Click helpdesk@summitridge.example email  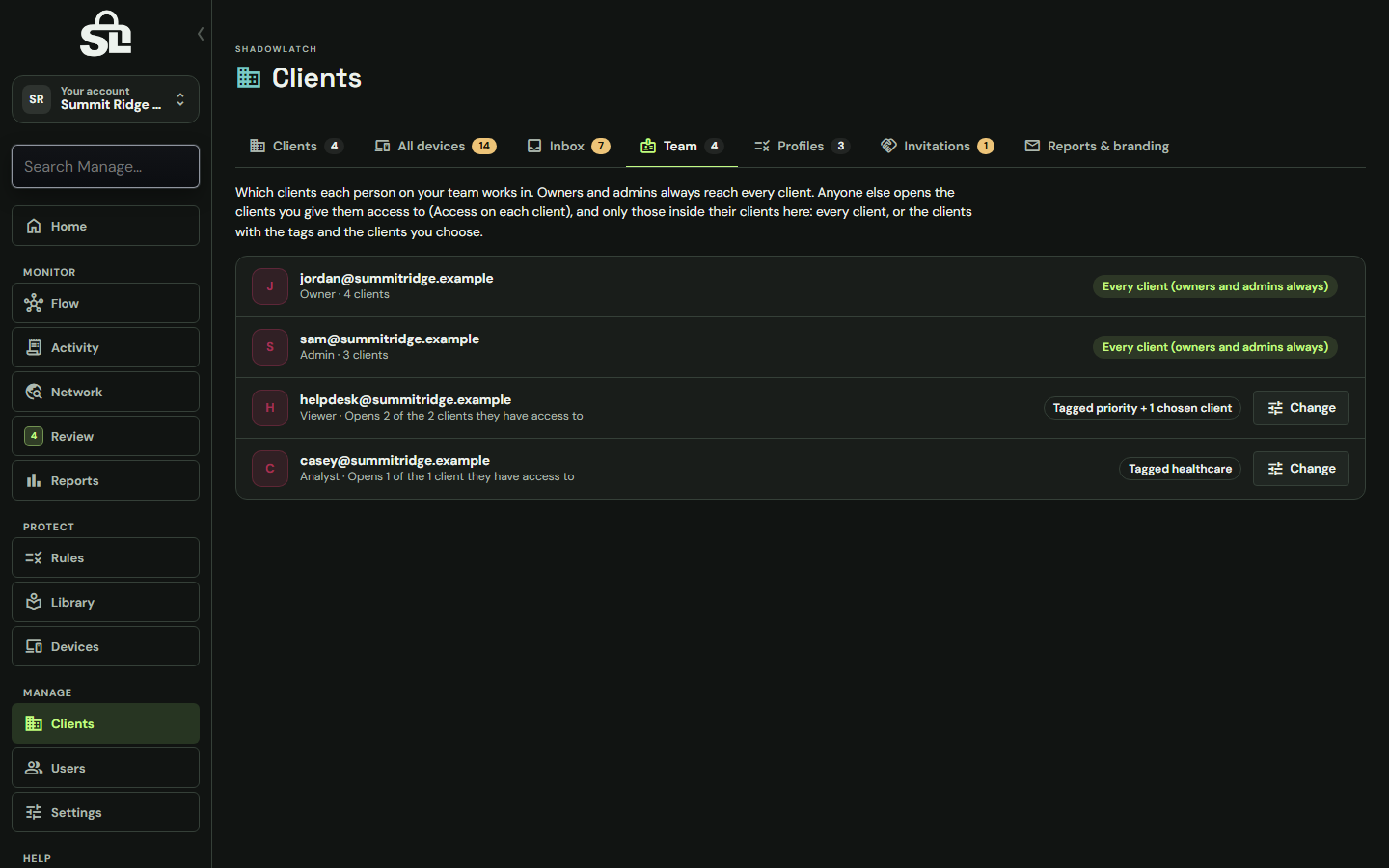(405, 399)
